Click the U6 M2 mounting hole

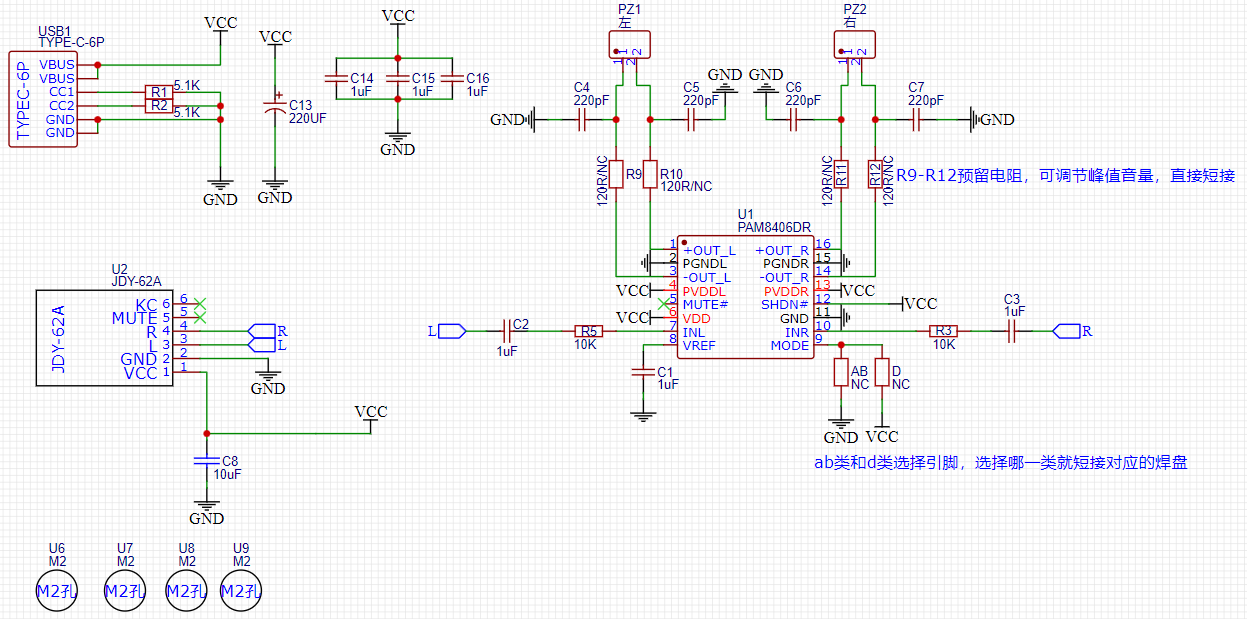pyautogui.click(x=56, y=591)
